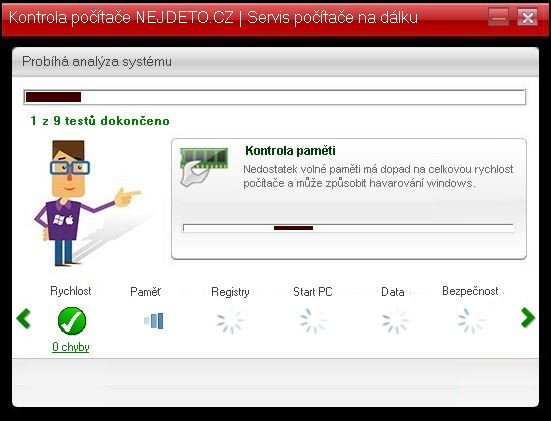This screenshot has height=421, width=551.
Task: Click the overall analysis progress bar
Action: click(274, 97)
